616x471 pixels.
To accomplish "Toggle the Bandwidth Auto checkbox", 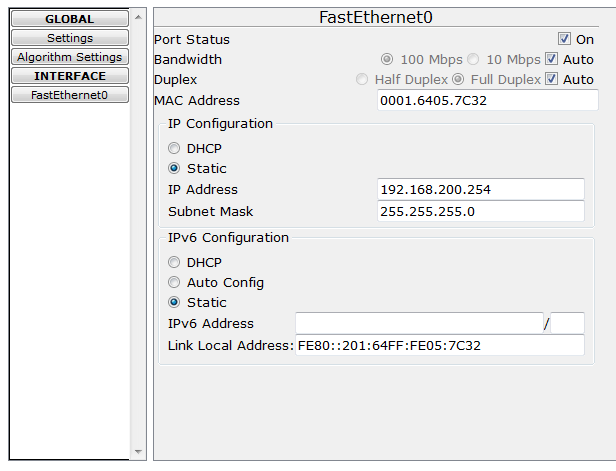I will 551,59.
